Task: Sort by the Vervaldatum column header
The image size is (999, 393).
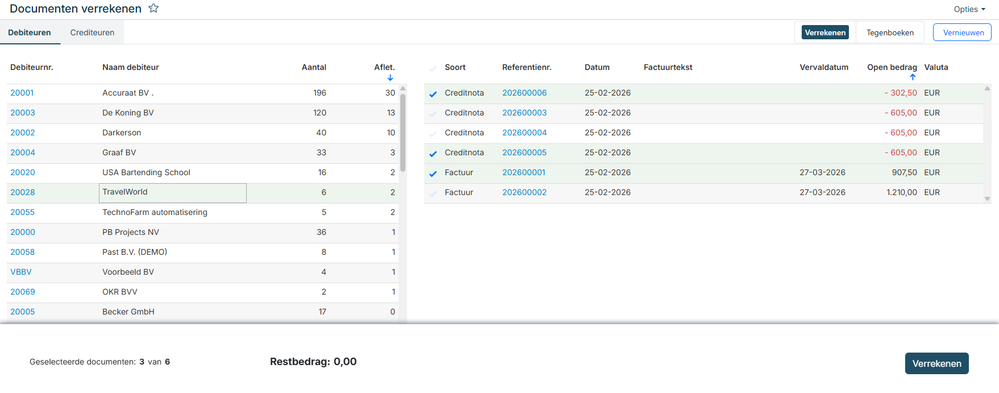Action: tap(824, 68)
